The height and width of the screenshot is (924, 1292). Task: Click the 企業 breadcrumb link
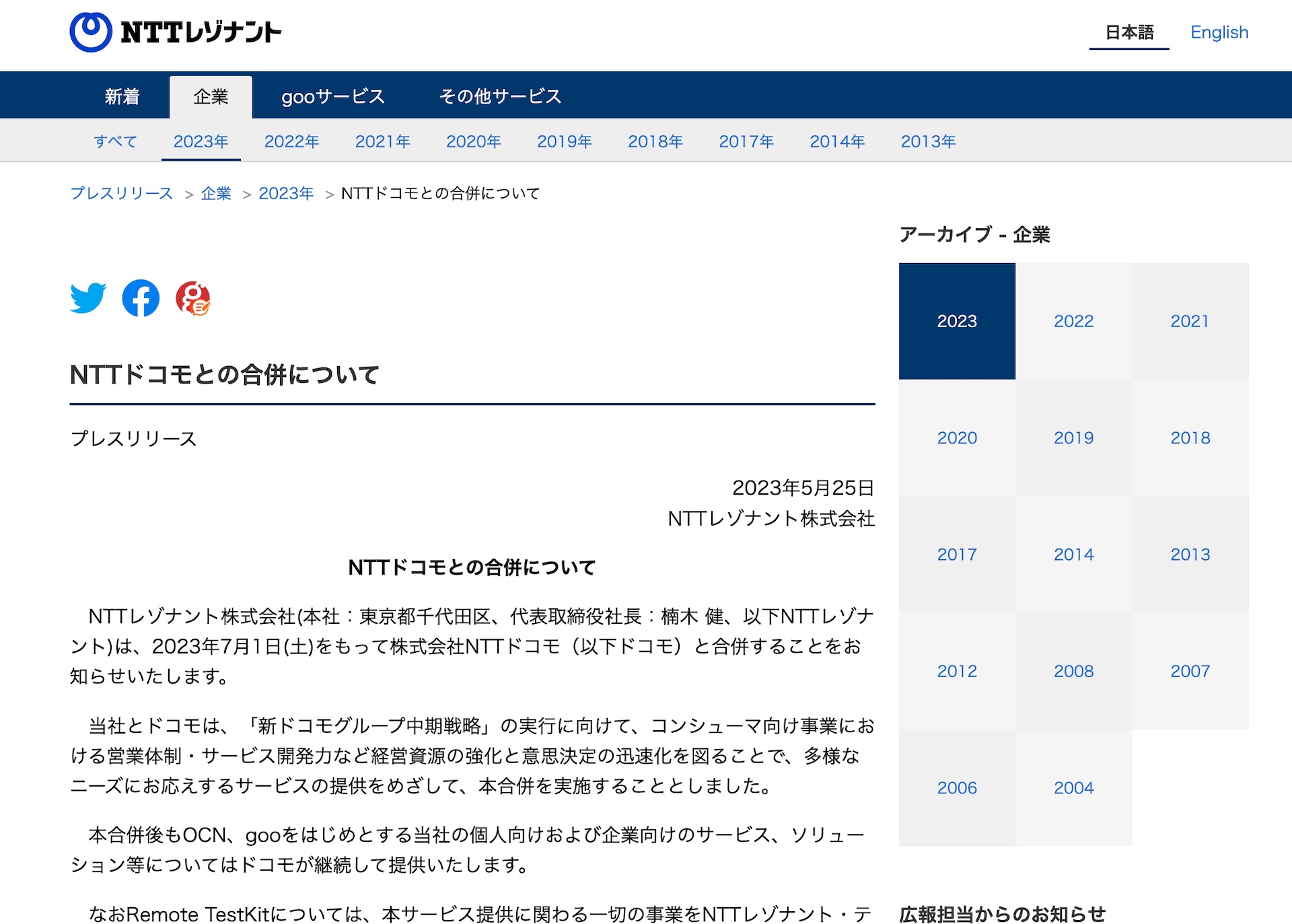pyautogui.click(x=216, y=193)
